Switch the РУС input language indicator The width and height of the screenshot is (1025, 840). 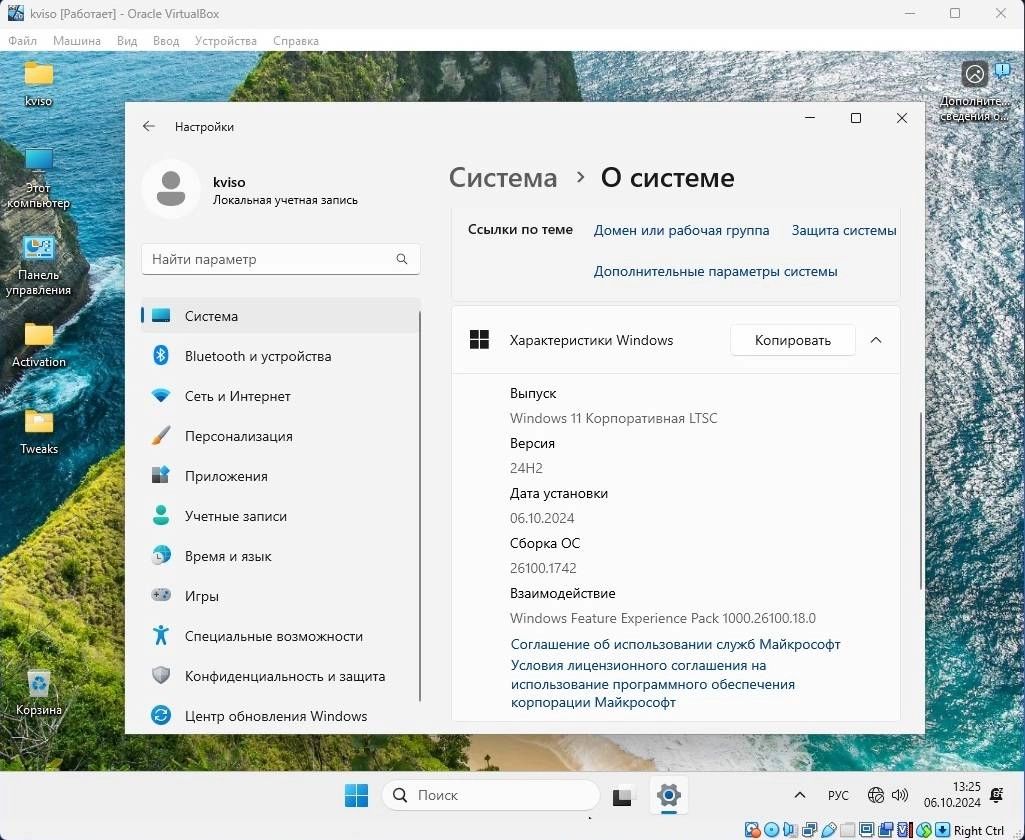coord(838,795)
